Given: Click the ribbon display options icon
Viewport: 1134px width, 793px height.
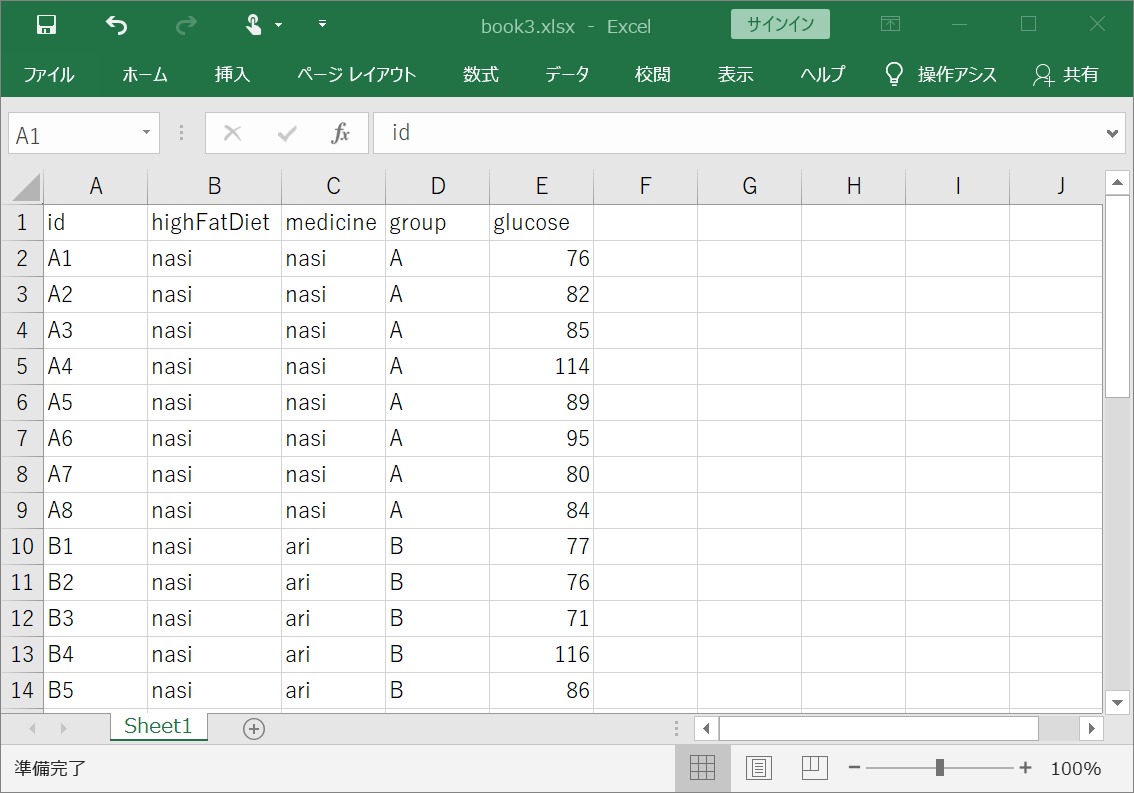Looking at the screenshot, I should point(890,25).
